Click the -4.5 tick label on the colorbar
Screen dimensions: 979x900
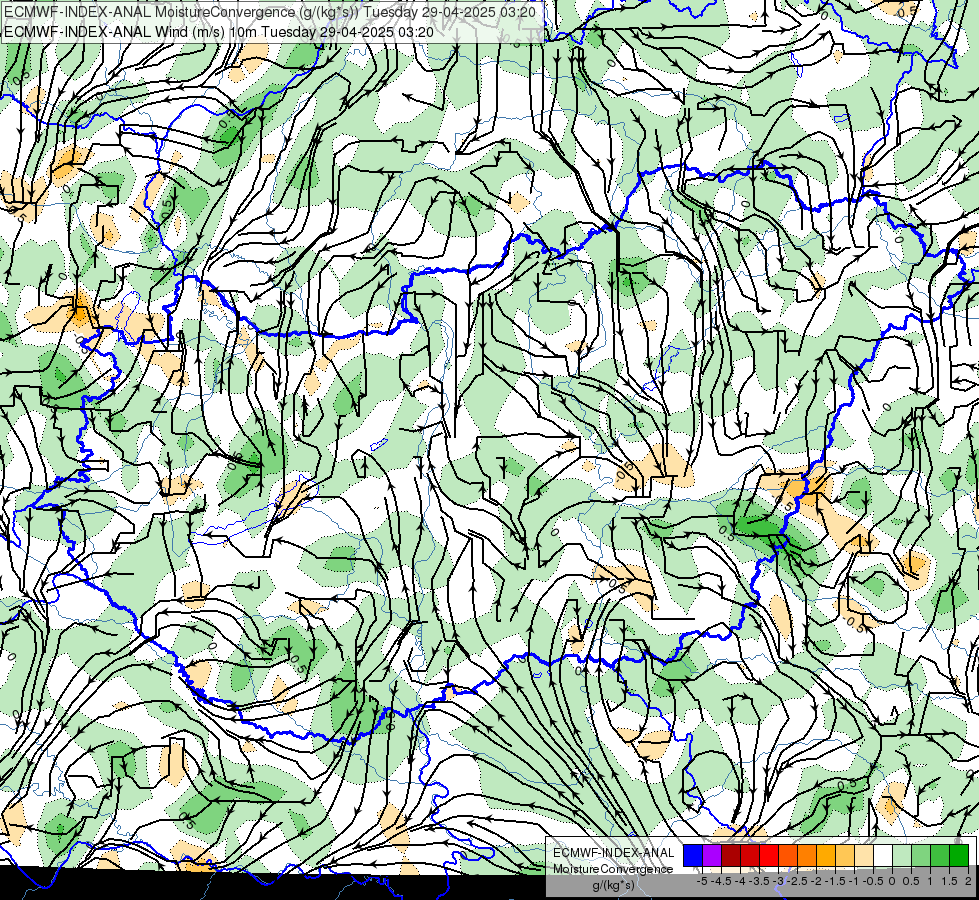point(721,881)
